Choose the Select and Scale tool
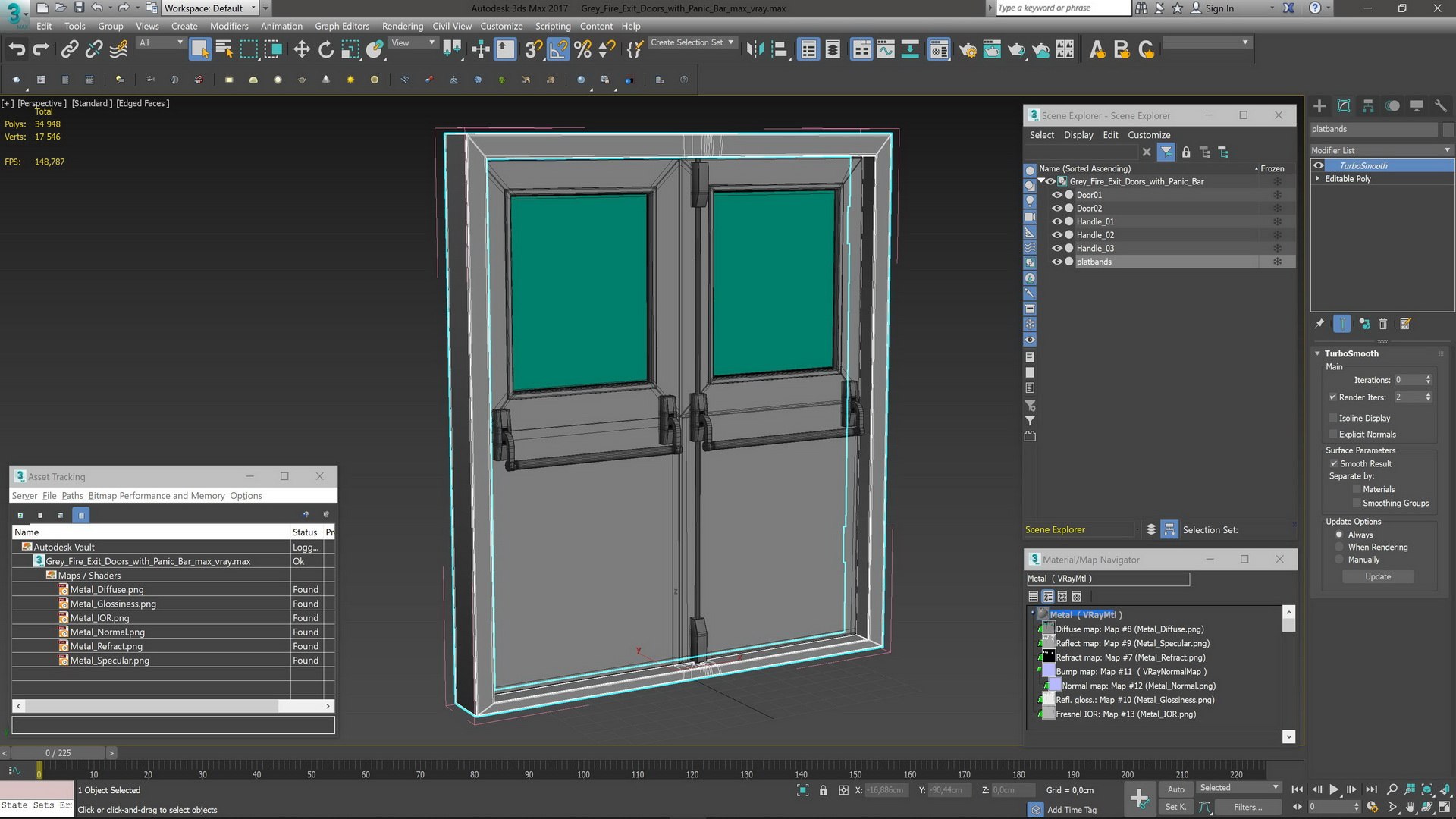 pyautogui.click(x=350, y=50)
